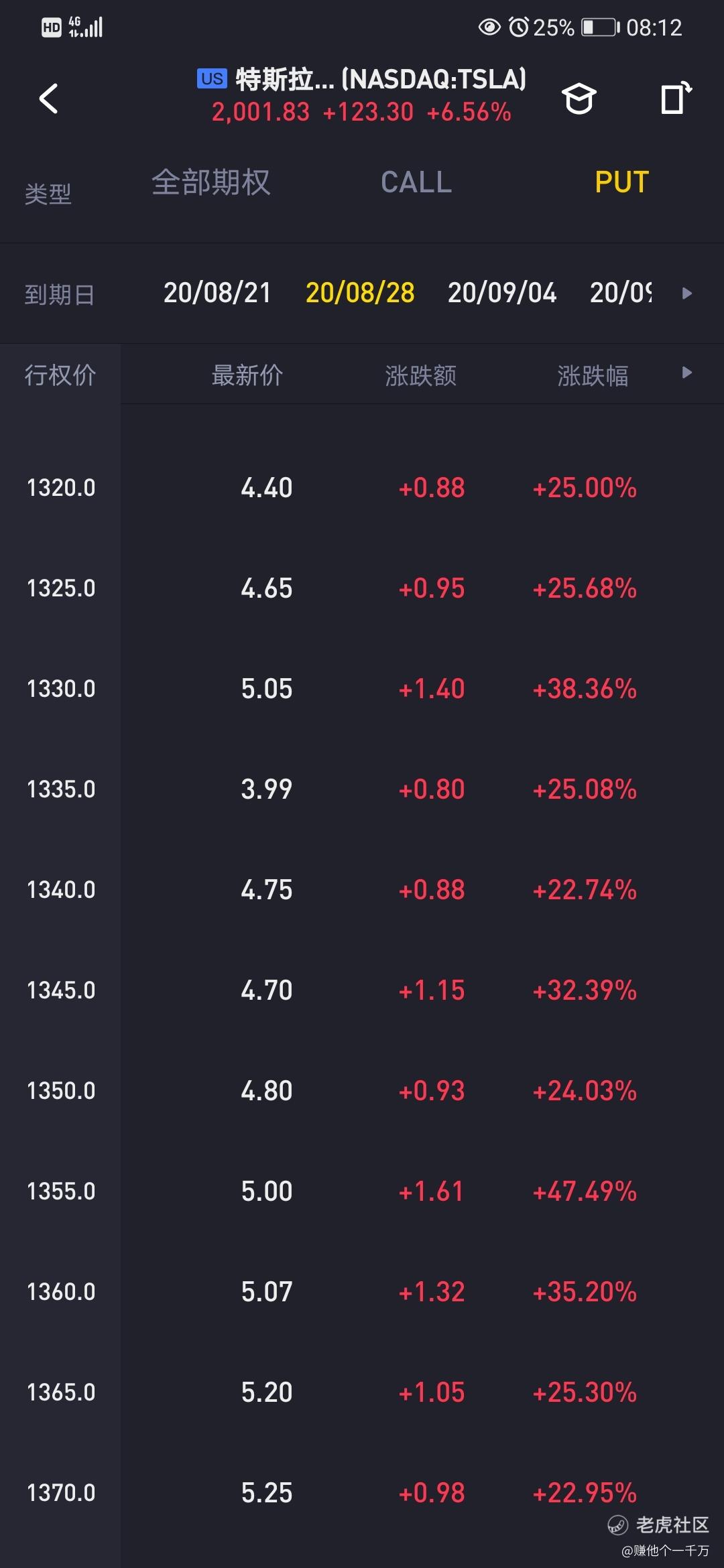Open the Tesla NASDAQ:TSLA title
Image resolution: width=724 pixels, height=1568 pixels.
pos(380,80)
